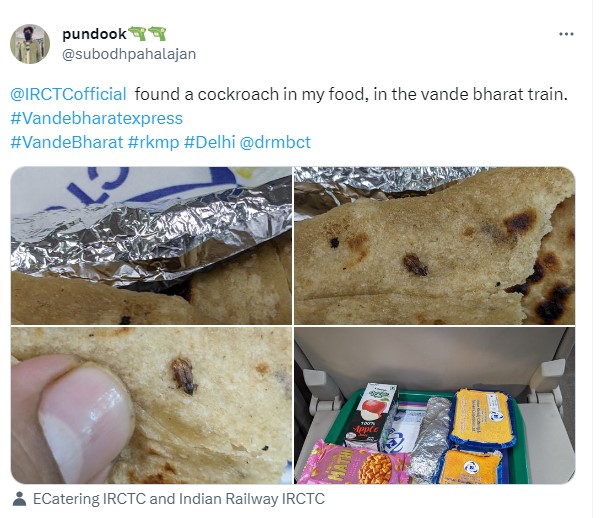The height and width of the screenshot is (518, 614).
Task: Click the pundook display name
Action: click(x=94, y=34)
